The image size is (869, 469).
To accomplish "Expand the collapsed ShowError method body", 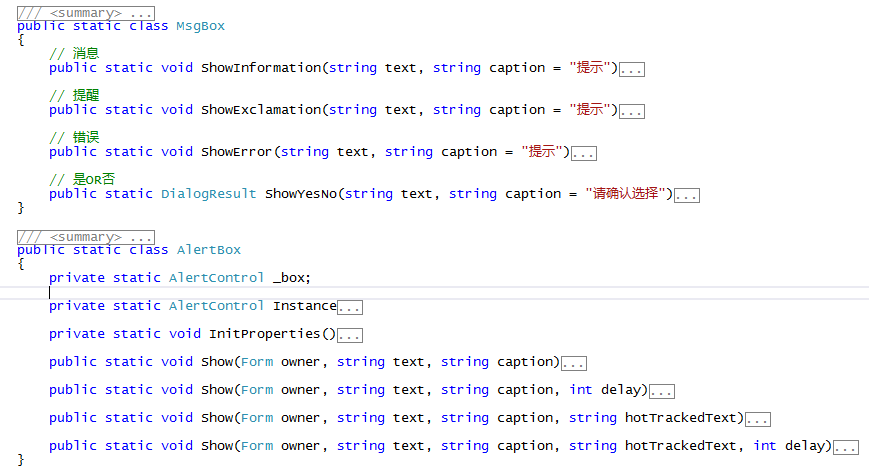I will tap(584, 153).
